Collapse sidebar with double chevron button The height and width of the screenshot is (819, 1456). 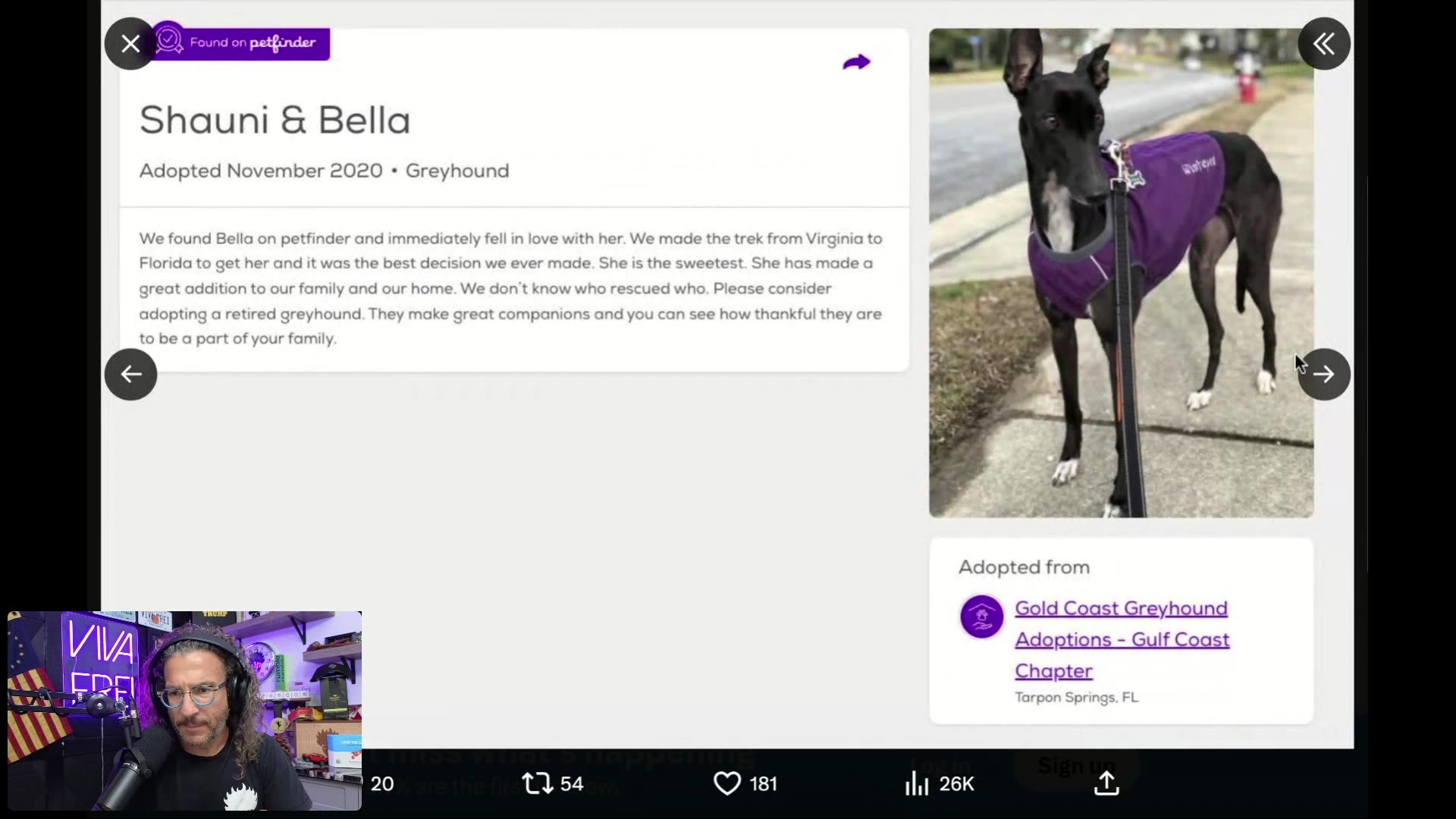(1324, 44)
